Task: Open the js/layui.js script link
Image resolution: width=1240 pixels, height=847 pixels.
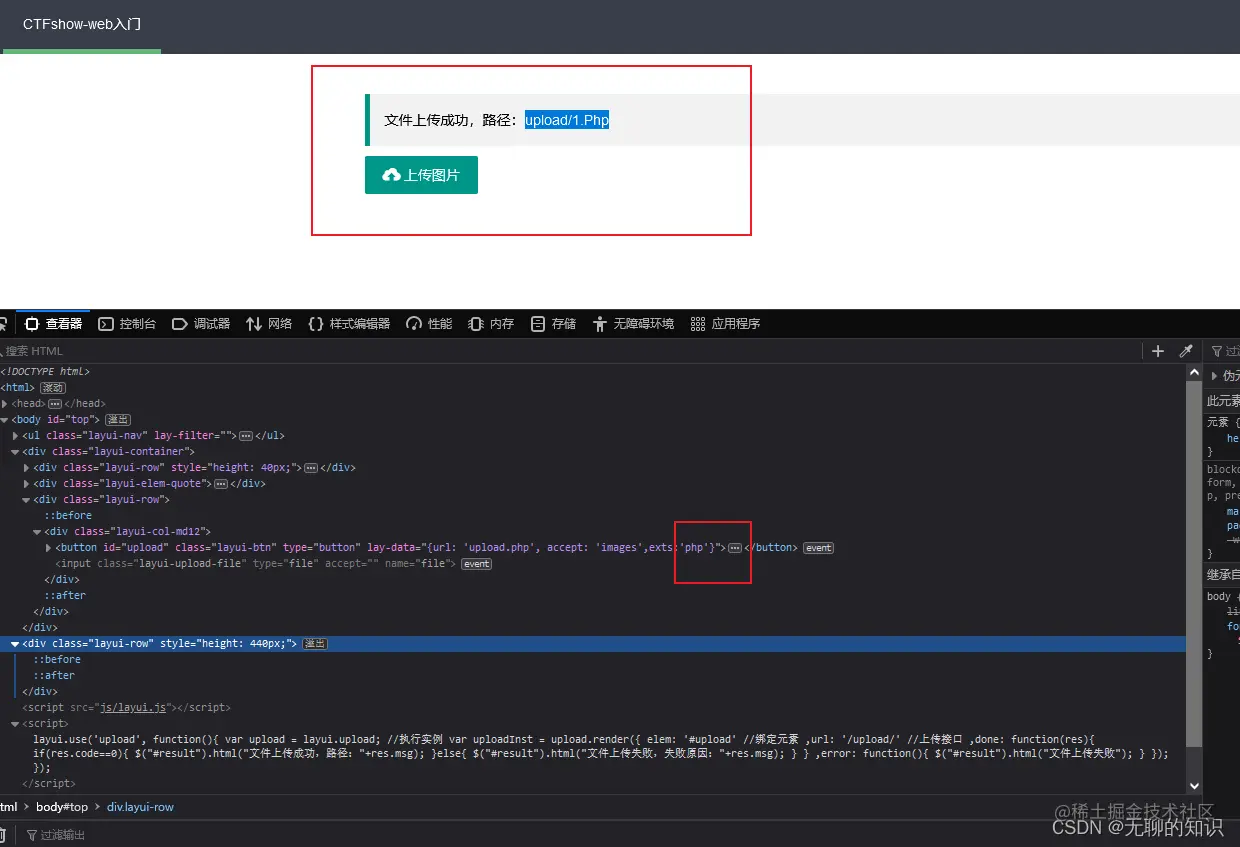Action: 132,708
